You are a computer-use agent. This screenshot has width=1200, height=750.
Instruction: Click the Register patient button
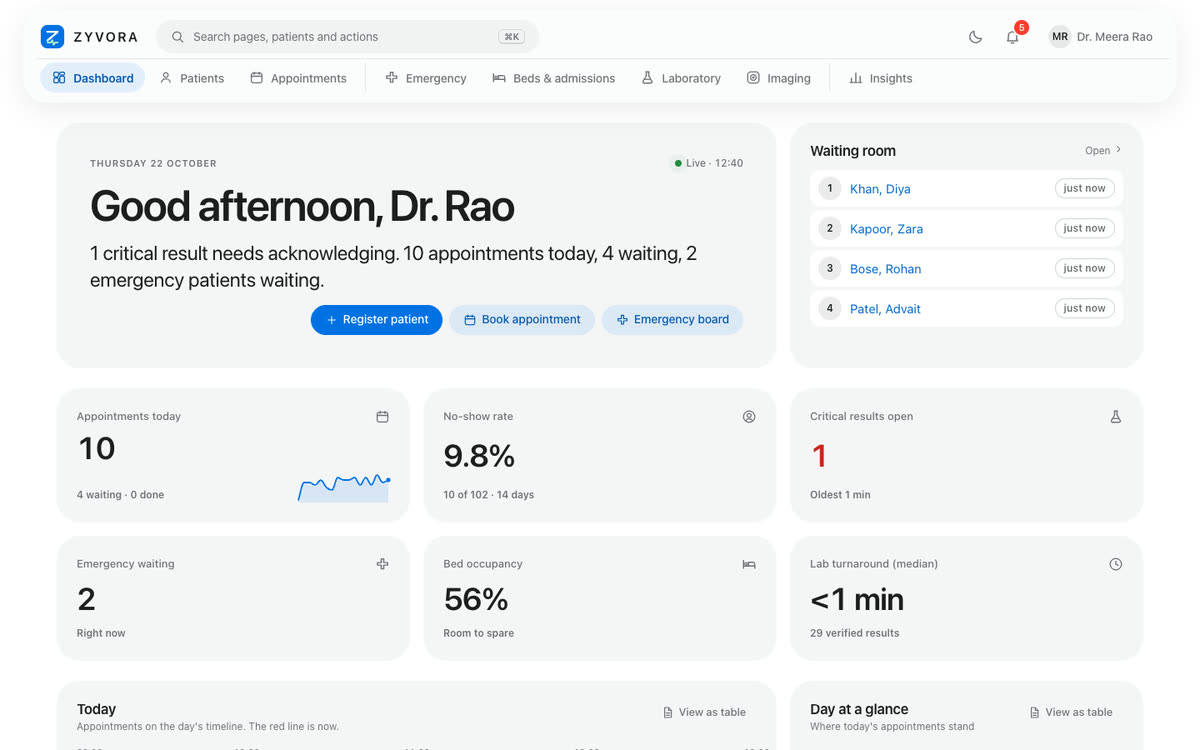point(376,320)
